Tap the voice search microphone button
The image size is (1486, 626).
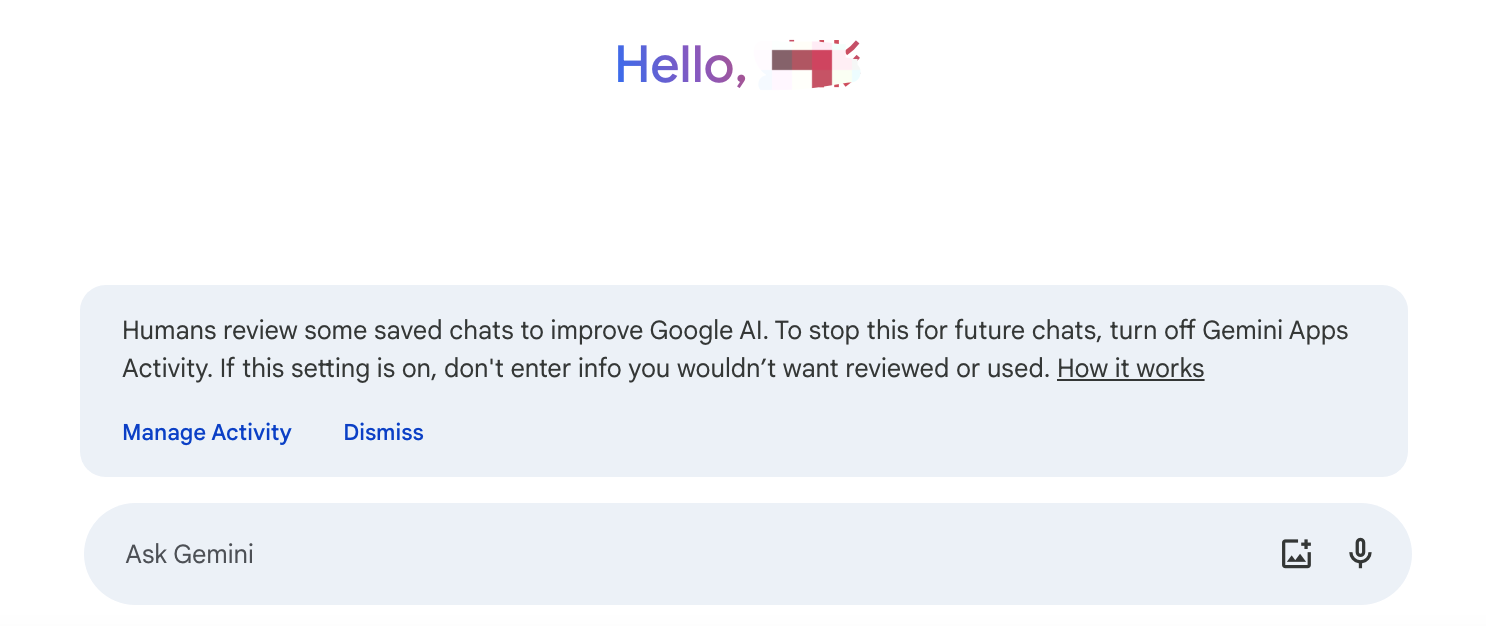(1359, 553)
